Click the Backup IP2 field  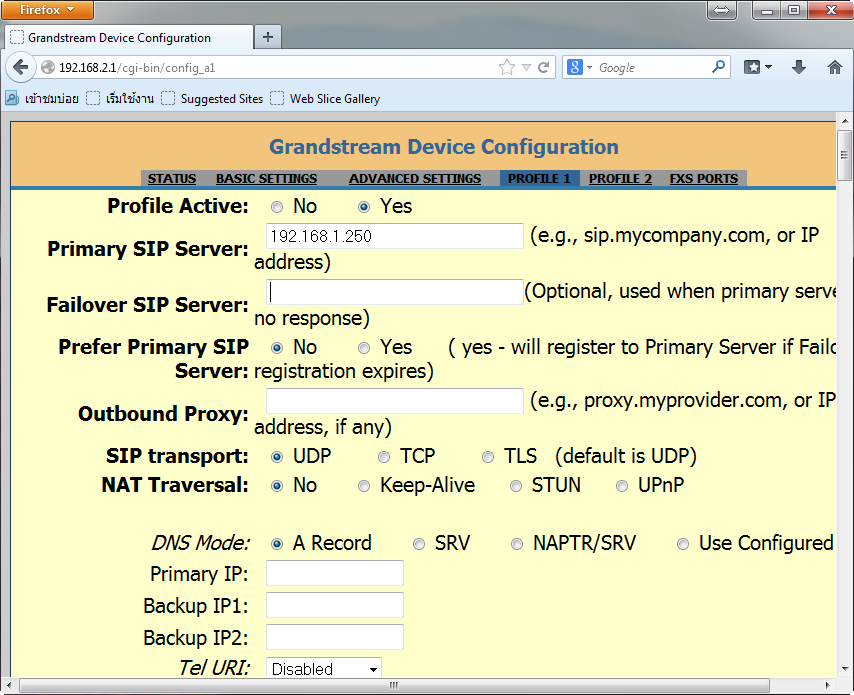click(x=335, y=637)
